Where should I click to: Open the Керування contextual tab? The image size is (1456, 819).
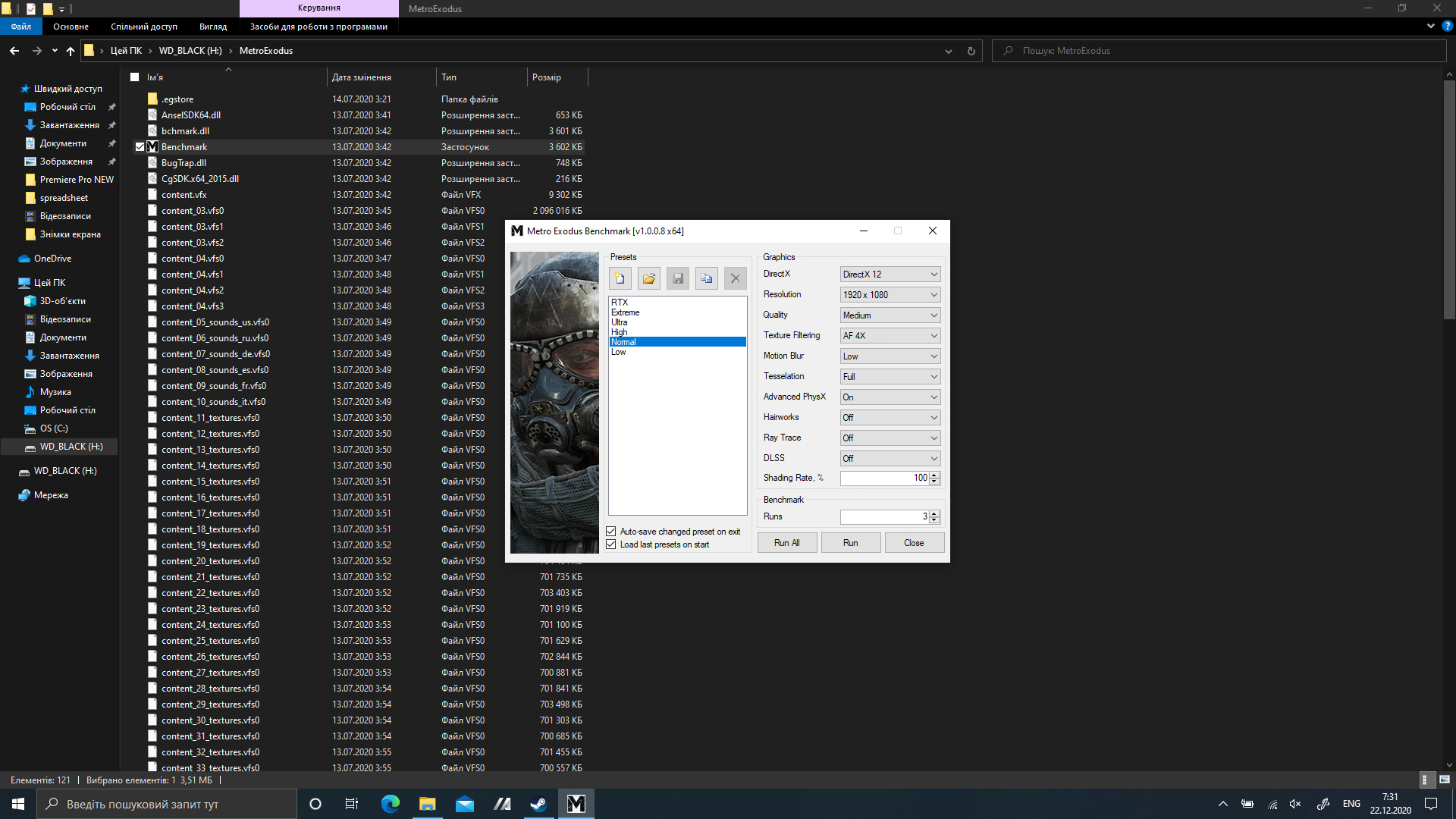319,8
